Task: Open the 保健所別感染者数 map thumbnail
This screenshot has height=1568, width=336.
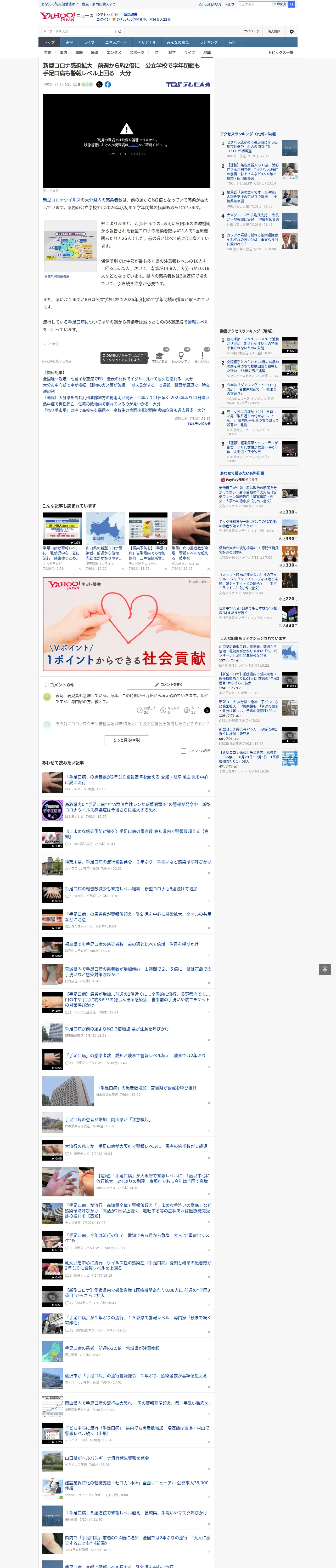Action: coord(70,245)
